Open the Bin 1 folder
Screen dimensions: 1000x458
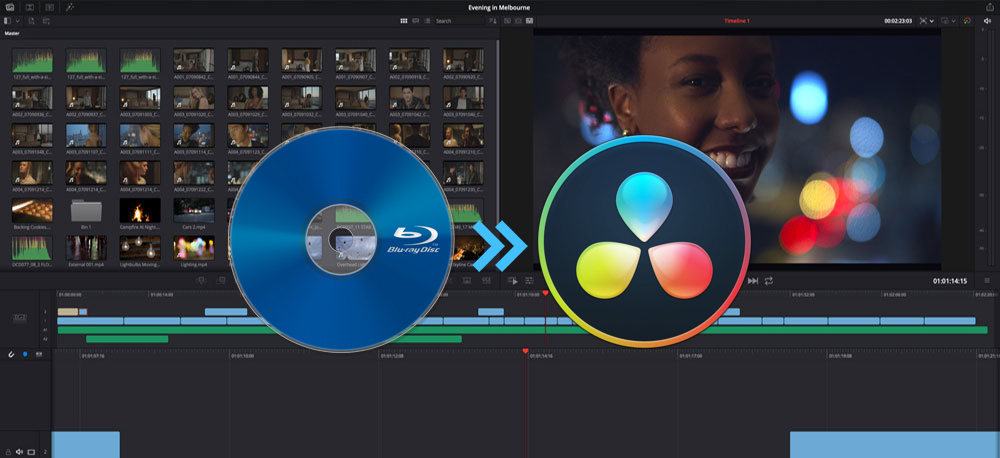pos(86,210)
